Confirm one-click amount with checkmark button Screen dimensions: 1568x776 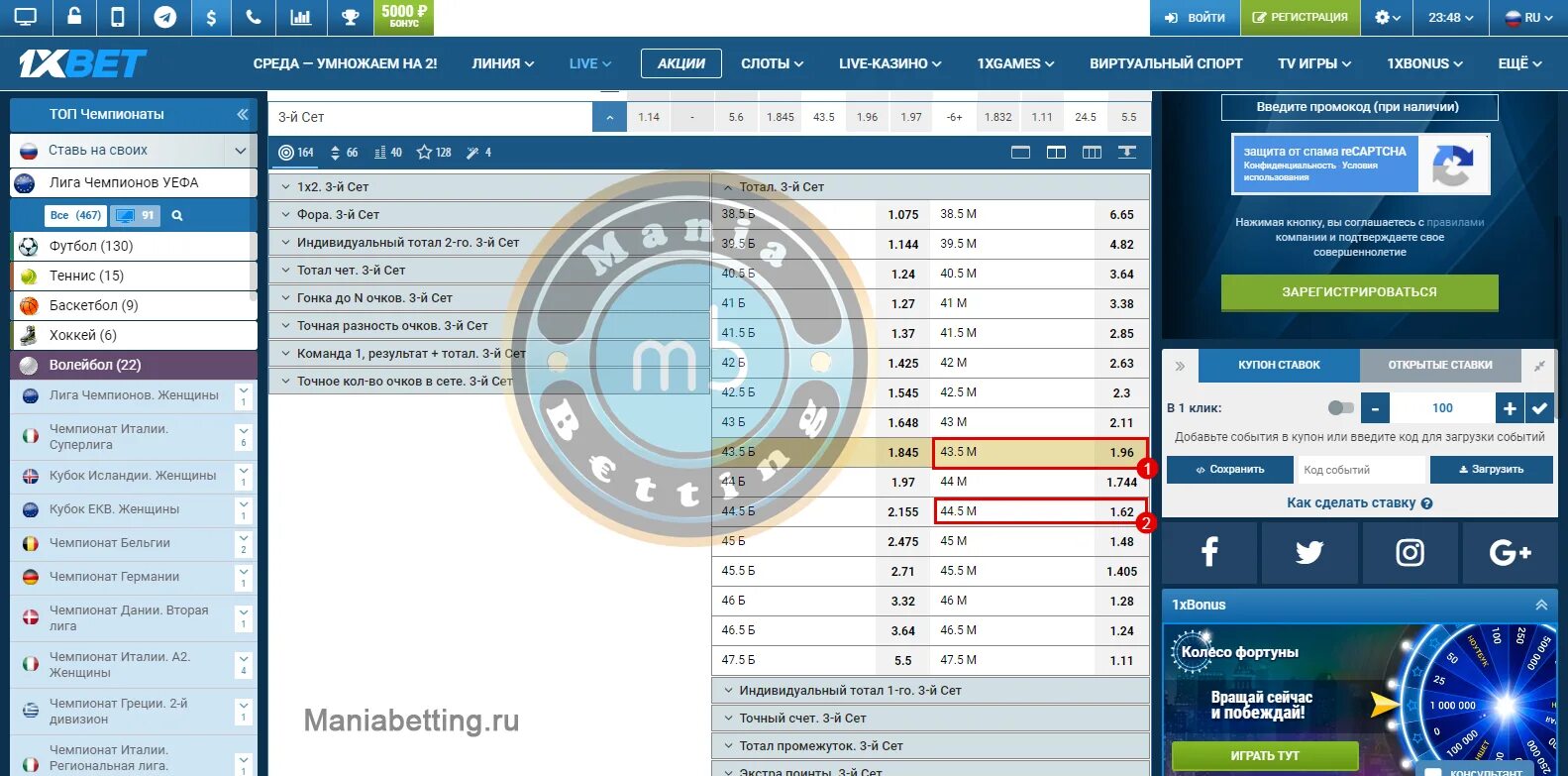pyautogui.click(x=1538, y=407)
